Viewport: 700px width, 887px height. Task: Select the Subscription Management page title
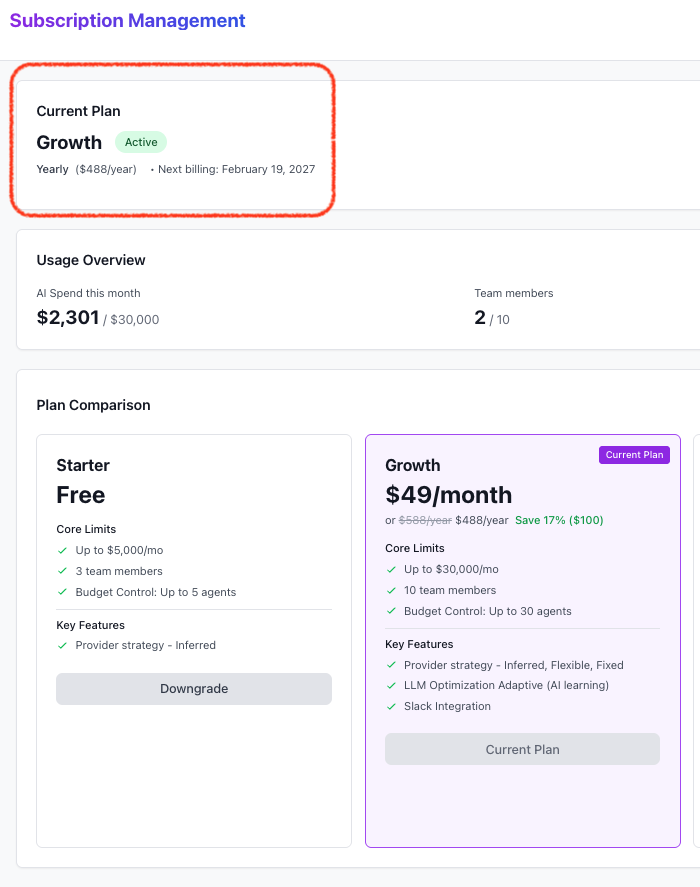pyautogui.click(x=128, y=21)
